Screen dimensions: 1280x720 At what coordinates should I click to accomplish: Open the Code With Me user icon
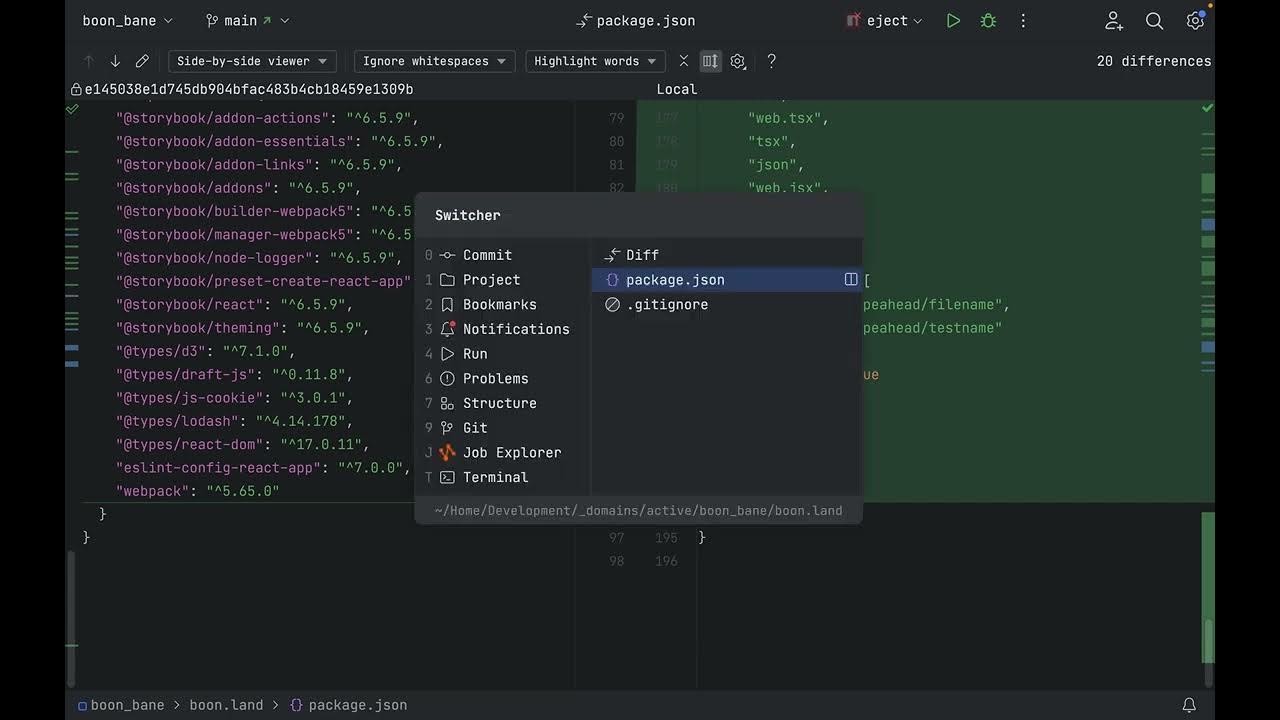point(1114,20)
